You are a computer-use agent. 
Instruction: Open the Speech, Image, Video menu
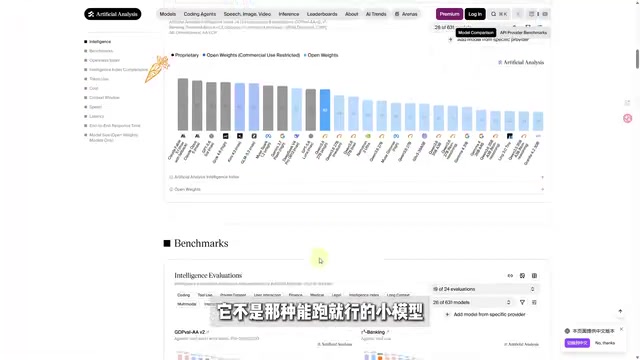point(247,14)
